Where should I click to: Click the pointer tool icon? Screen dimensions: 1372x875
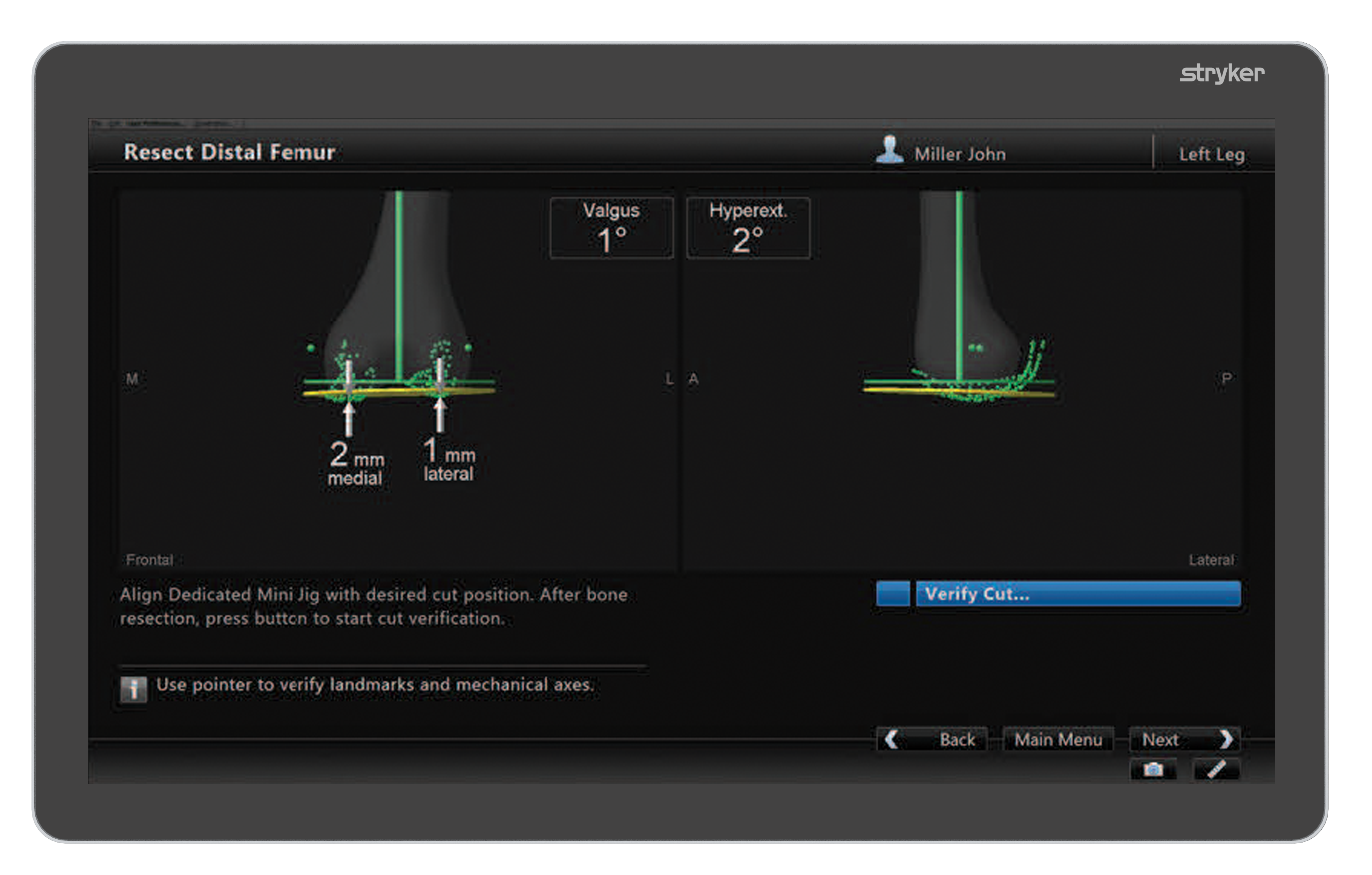[1217, 770]
